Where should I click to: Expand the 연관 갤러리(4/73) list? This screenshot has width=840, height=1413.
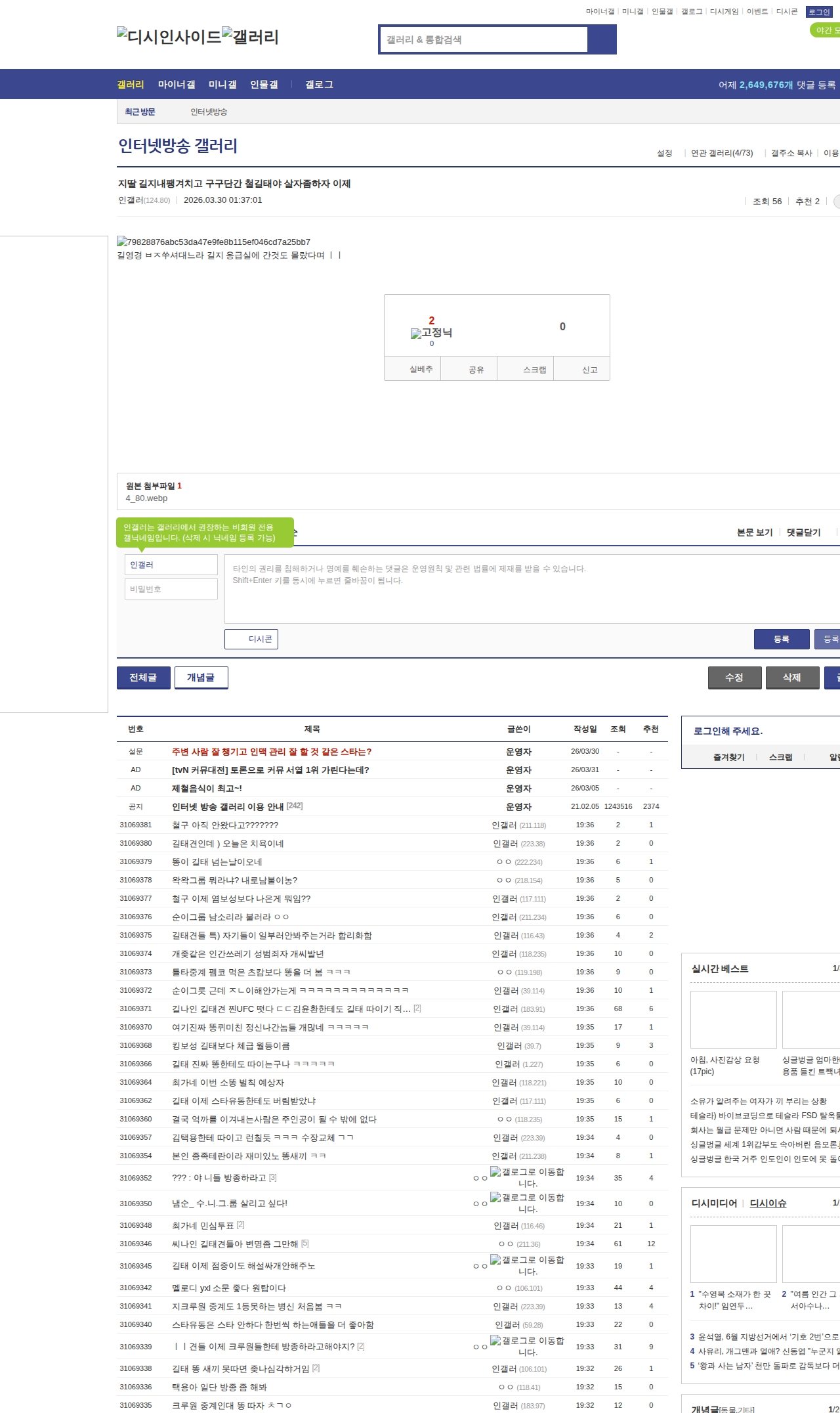pos(721,153)
